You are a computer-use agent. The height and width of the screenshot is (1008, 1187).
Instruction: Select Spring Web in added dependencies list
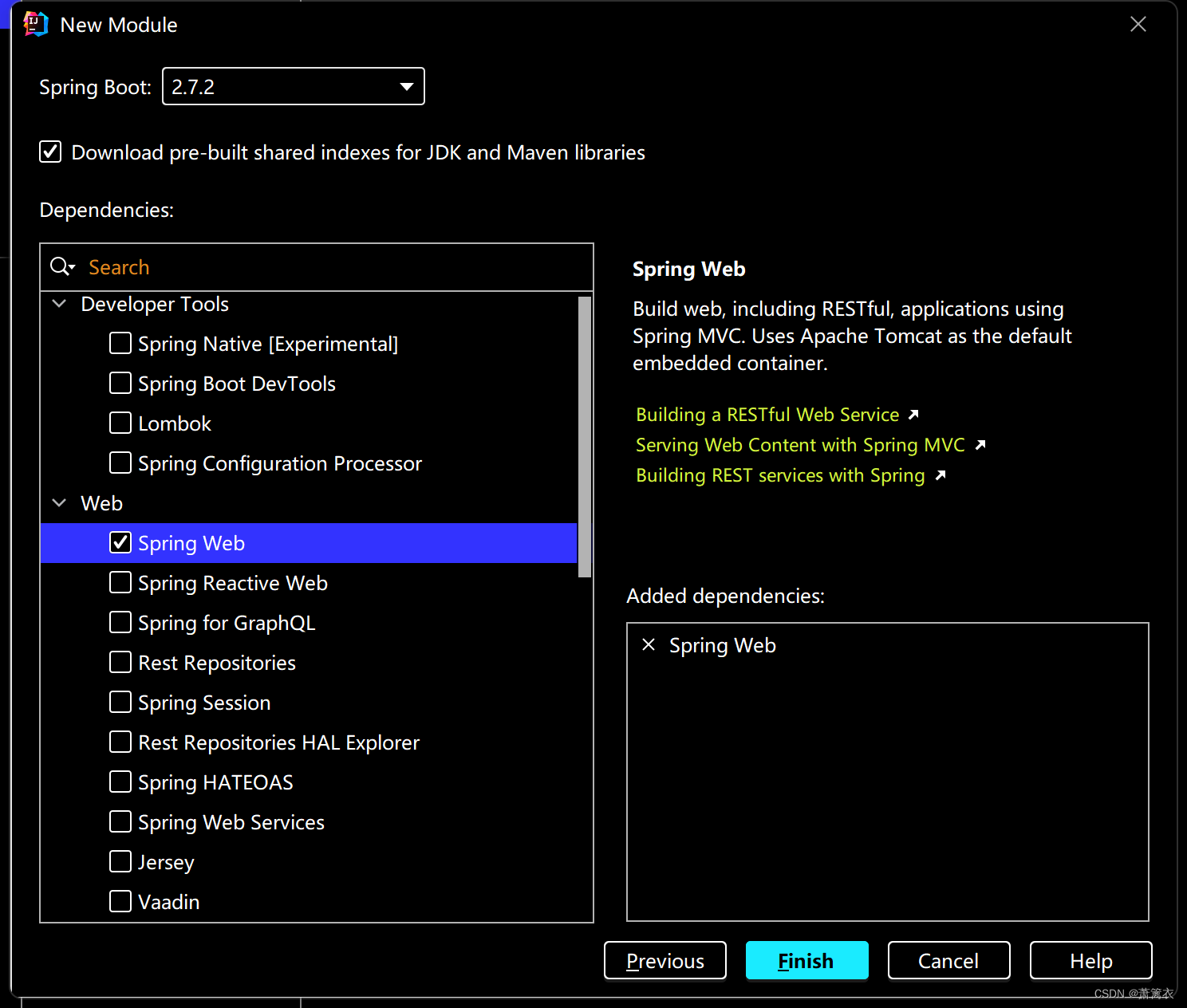(x=722, y=645)
